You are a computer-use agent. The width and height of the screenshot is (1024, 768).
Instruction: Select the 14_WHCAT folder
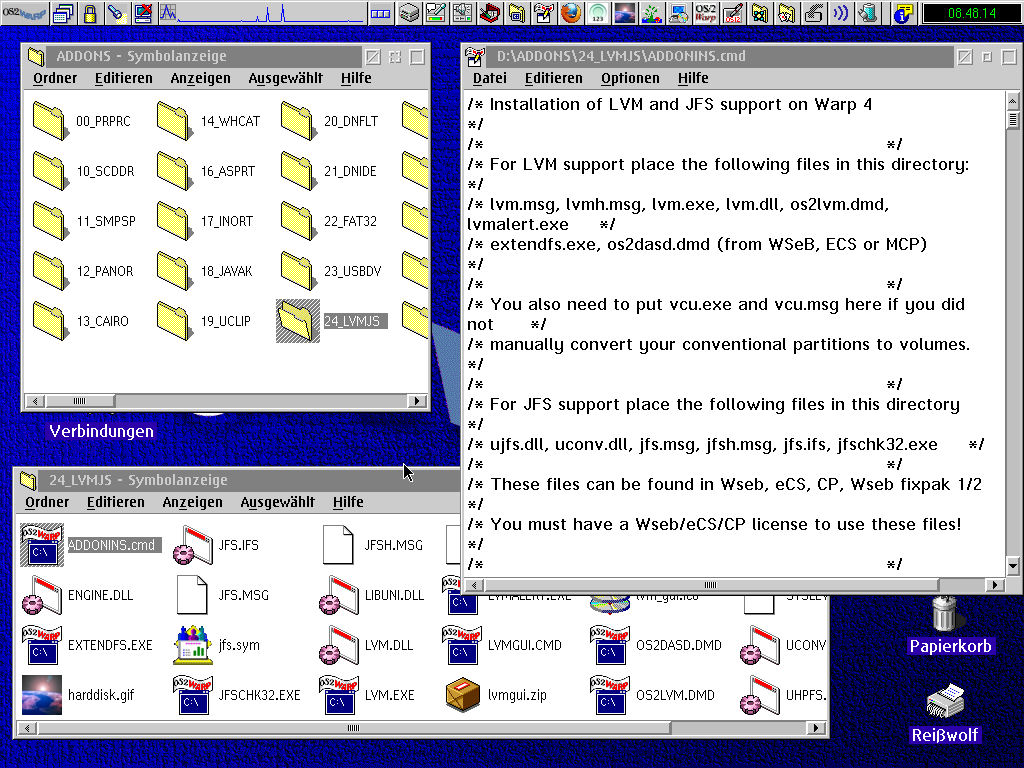point(174,121)
